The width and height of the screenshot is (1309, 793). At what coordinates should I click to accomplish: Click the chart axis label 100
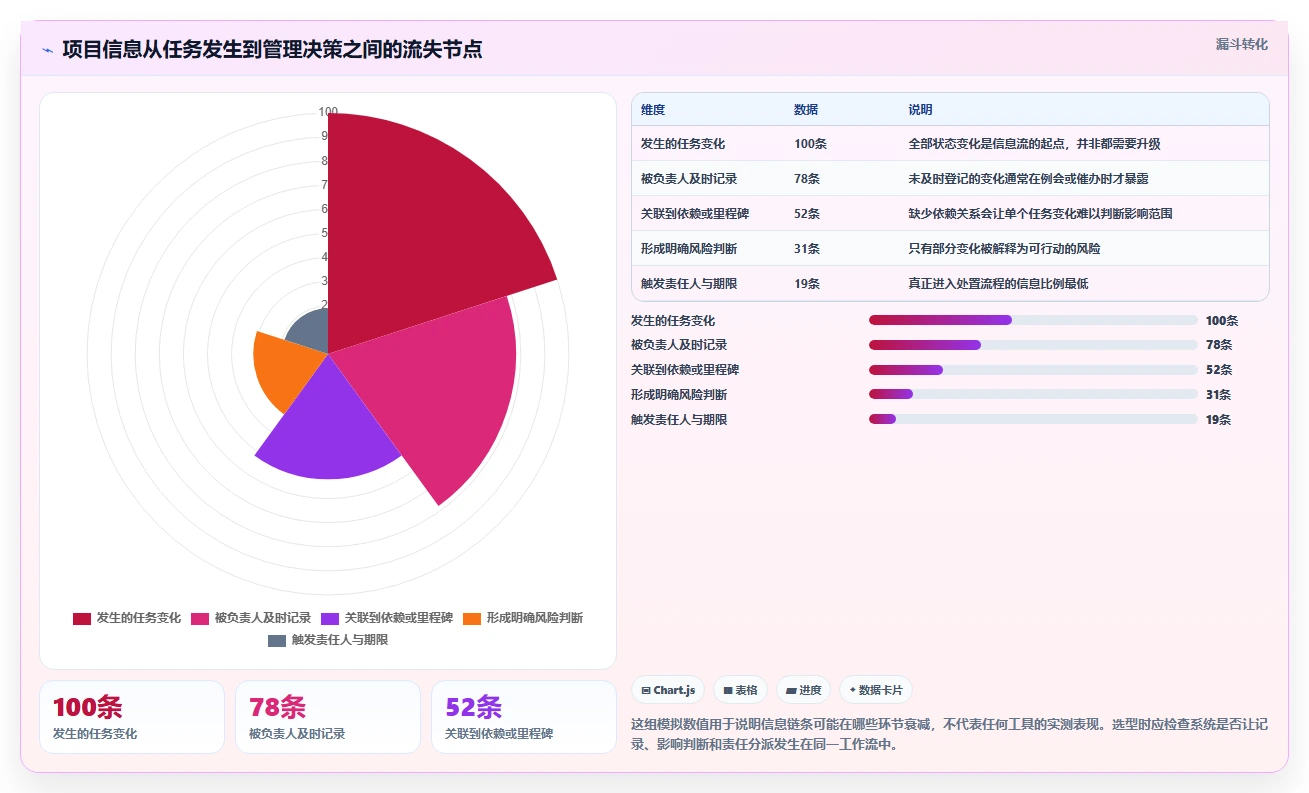point(328,111)
